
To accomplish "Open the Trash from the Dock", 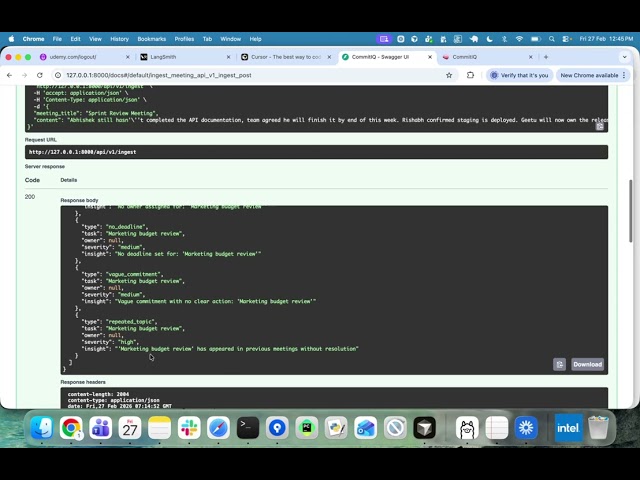I will pos(598,427).
